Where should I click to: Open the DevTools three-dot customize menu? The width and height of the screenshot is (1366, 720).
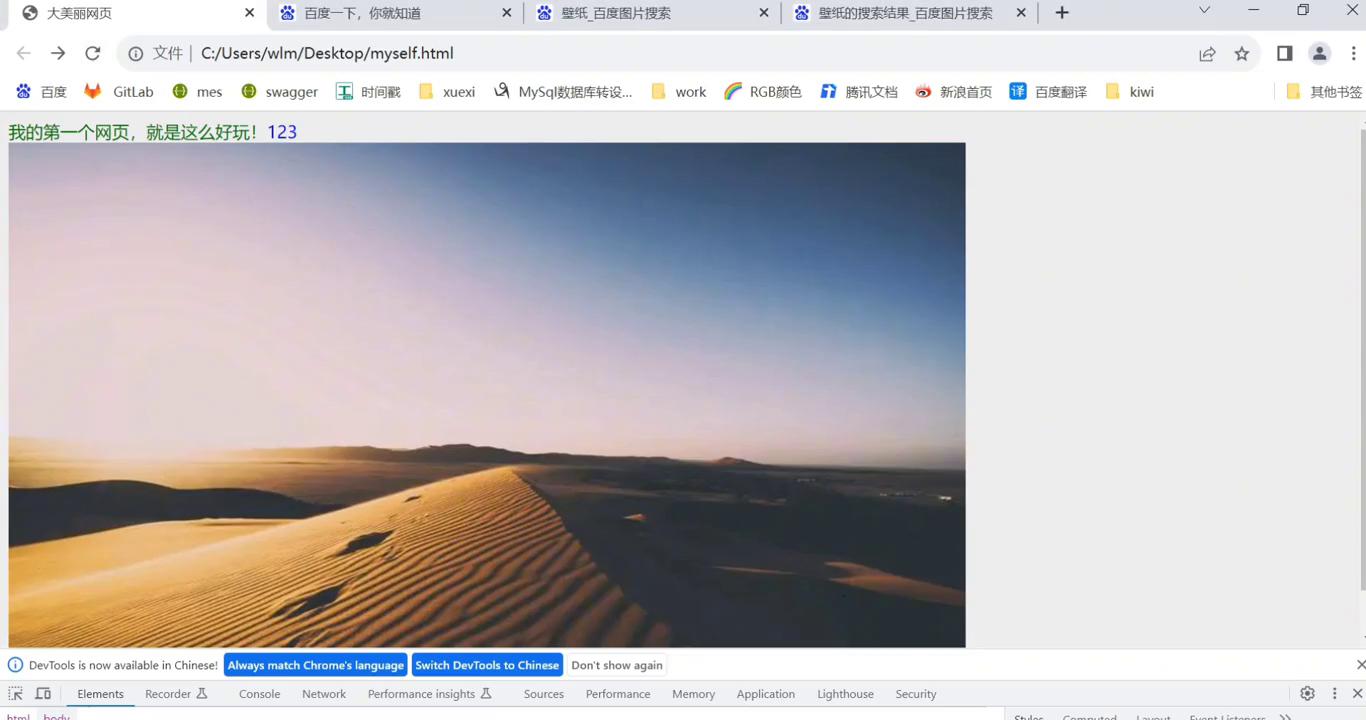(1333, 692)
